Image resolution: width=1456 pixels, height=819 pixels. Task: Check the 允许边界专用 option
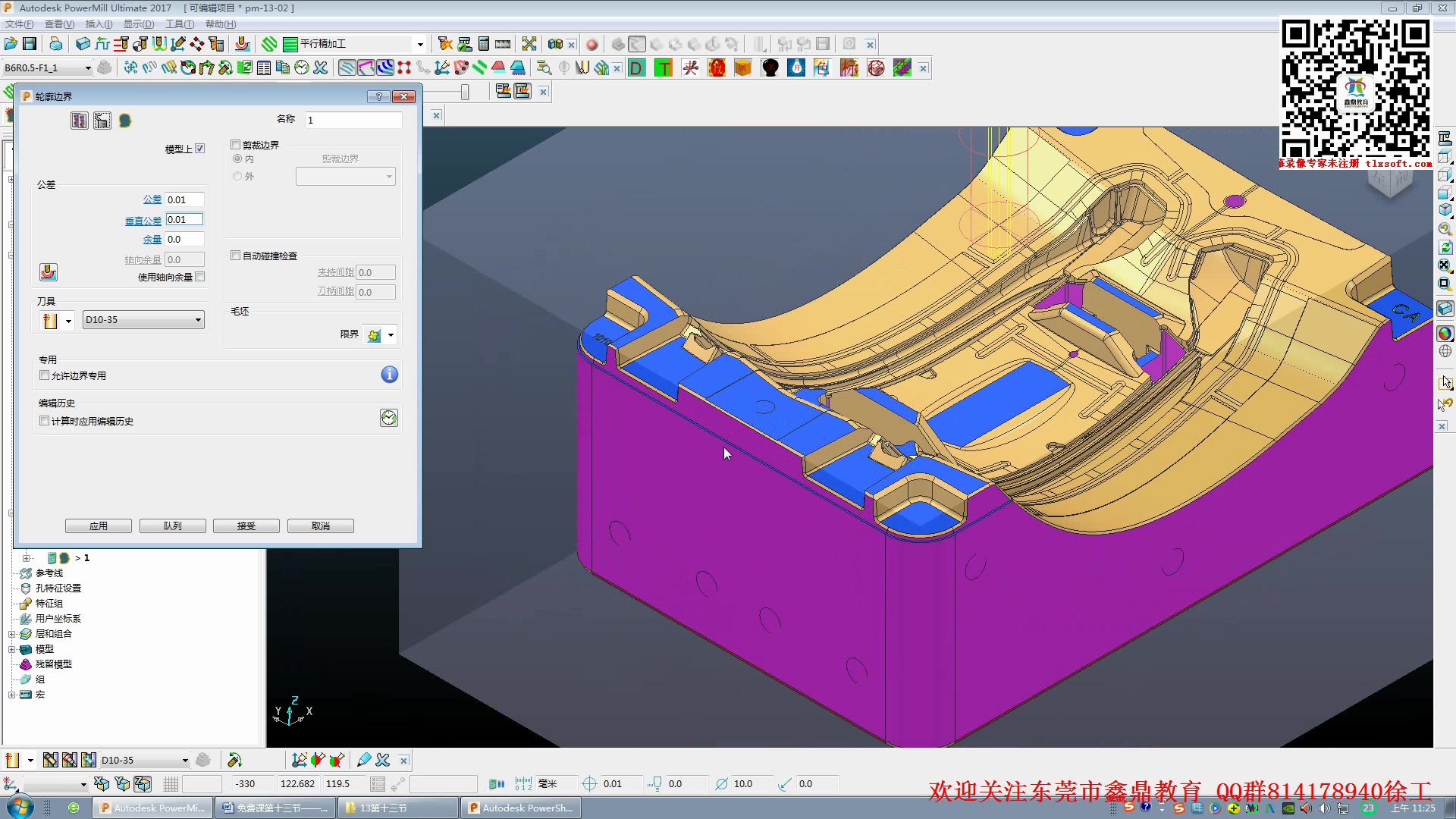(45, 375)
